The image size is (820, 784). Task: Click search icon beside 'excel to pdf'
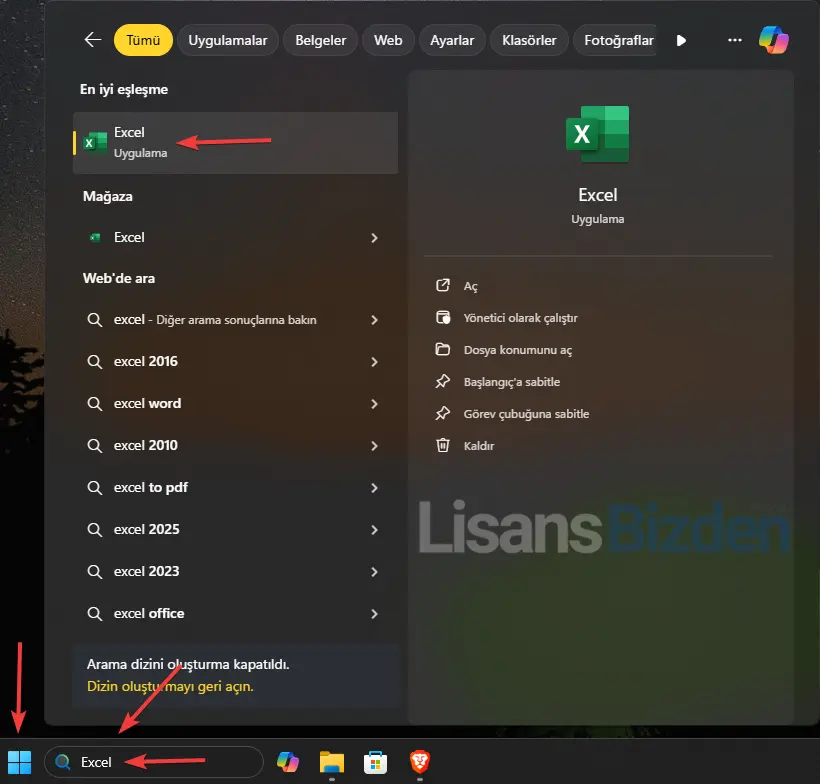pyautogui.click(x=95, y=487)
